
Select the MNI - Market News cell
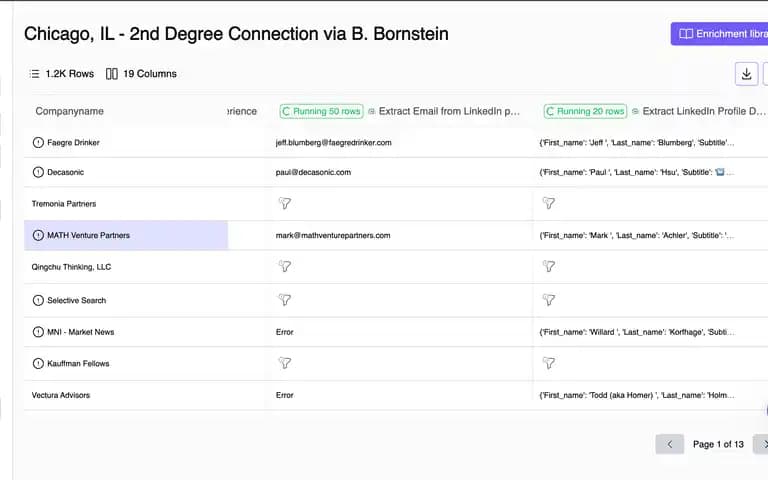(x=126, y=332)
